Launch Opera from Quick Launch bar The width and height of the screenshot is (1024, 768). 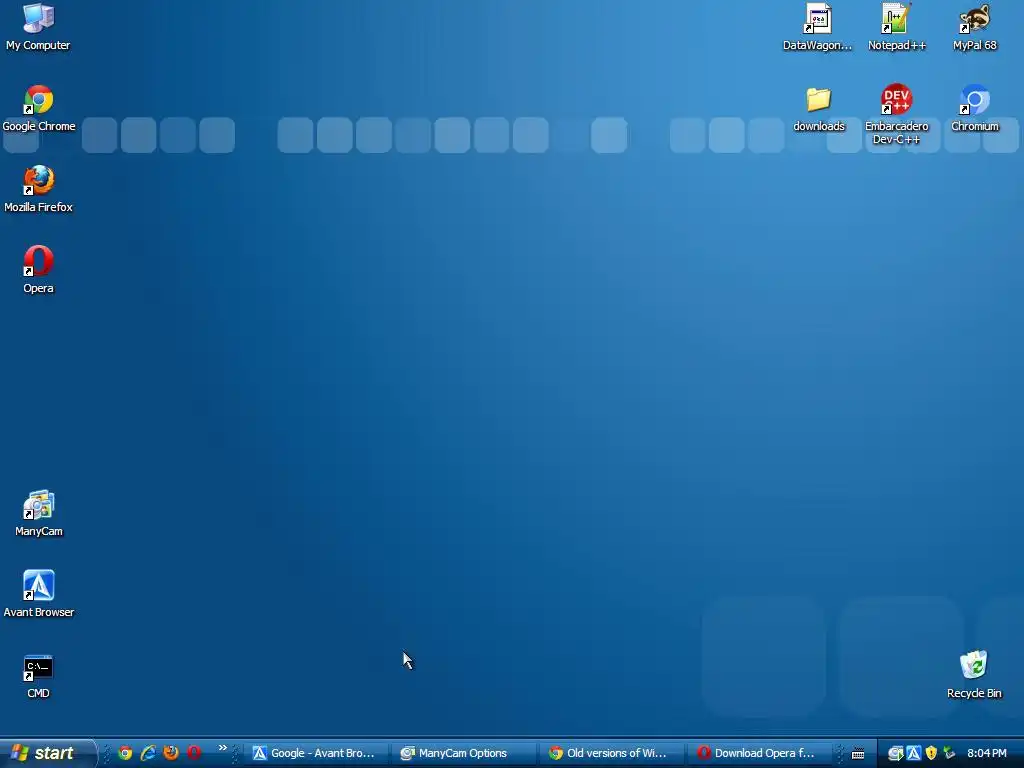click(x=194, y=753)
